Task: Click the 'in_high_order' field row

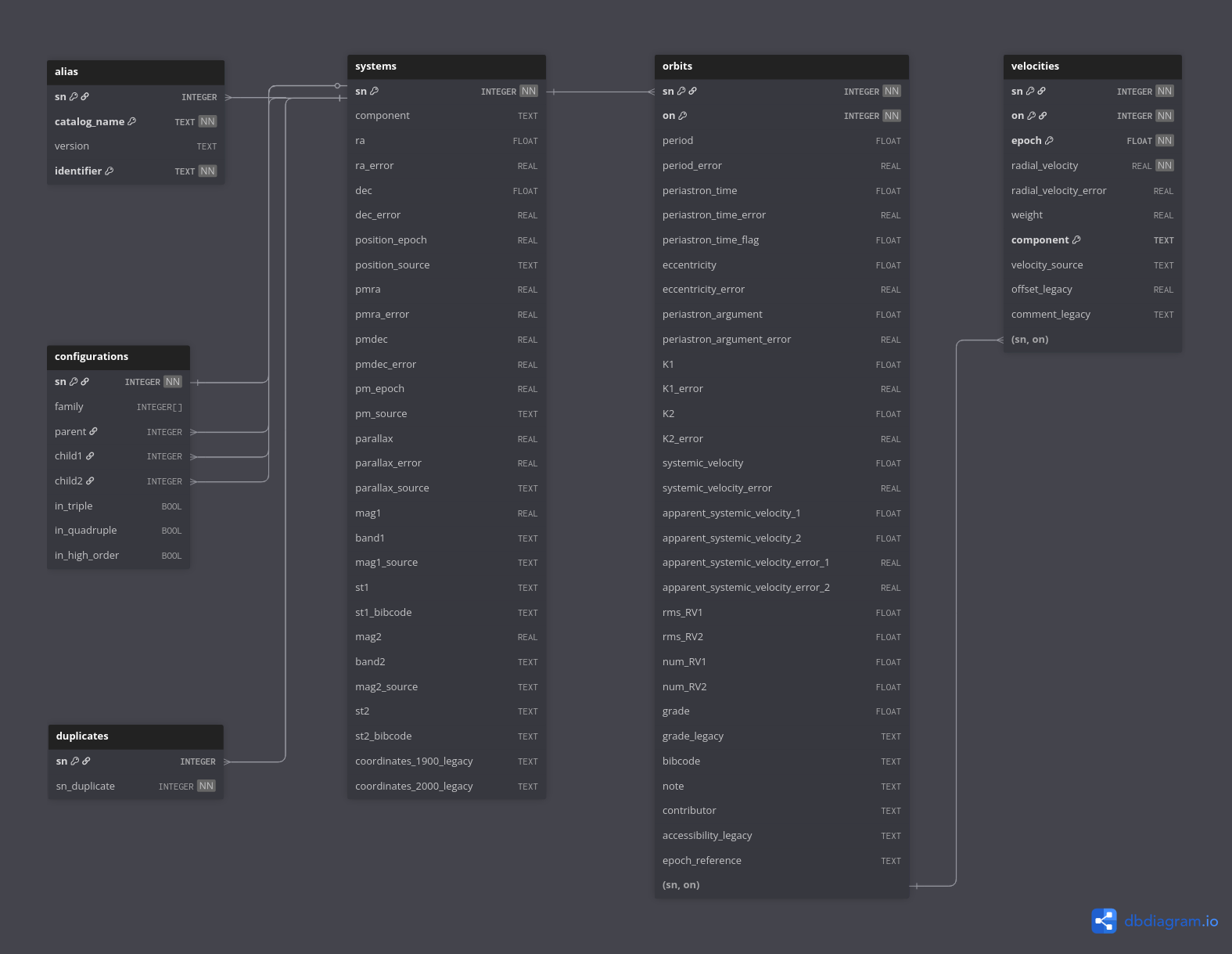Action: pyautogui.click(x=118, y=556)
